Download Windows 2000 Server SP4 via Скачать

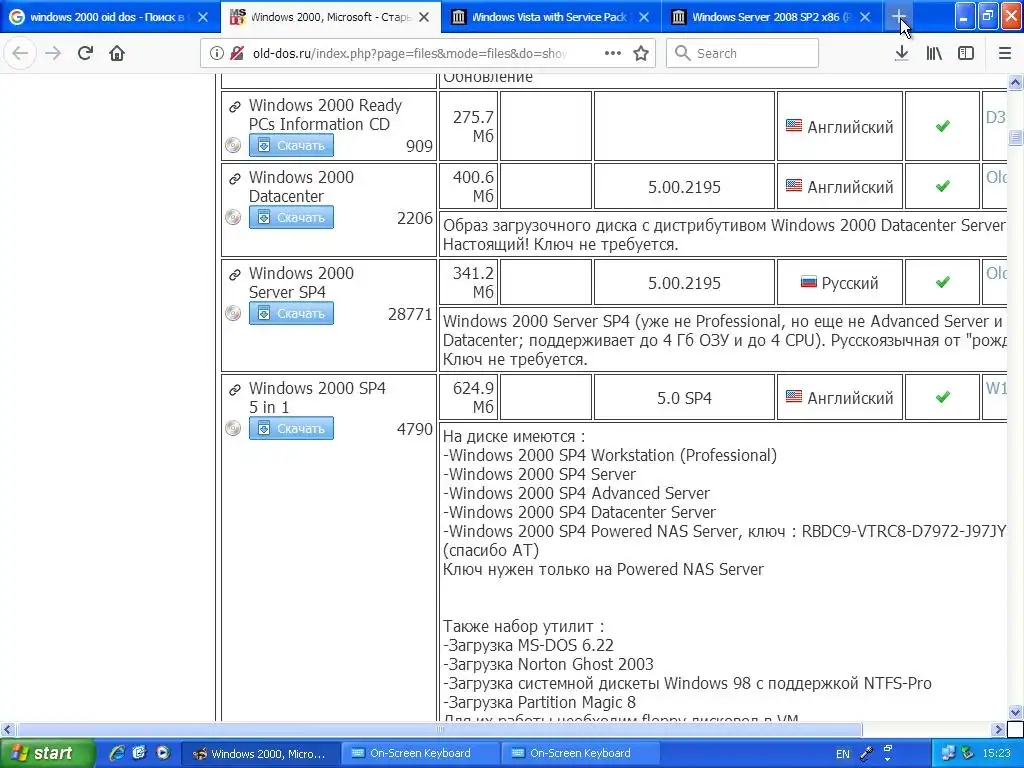291,313
